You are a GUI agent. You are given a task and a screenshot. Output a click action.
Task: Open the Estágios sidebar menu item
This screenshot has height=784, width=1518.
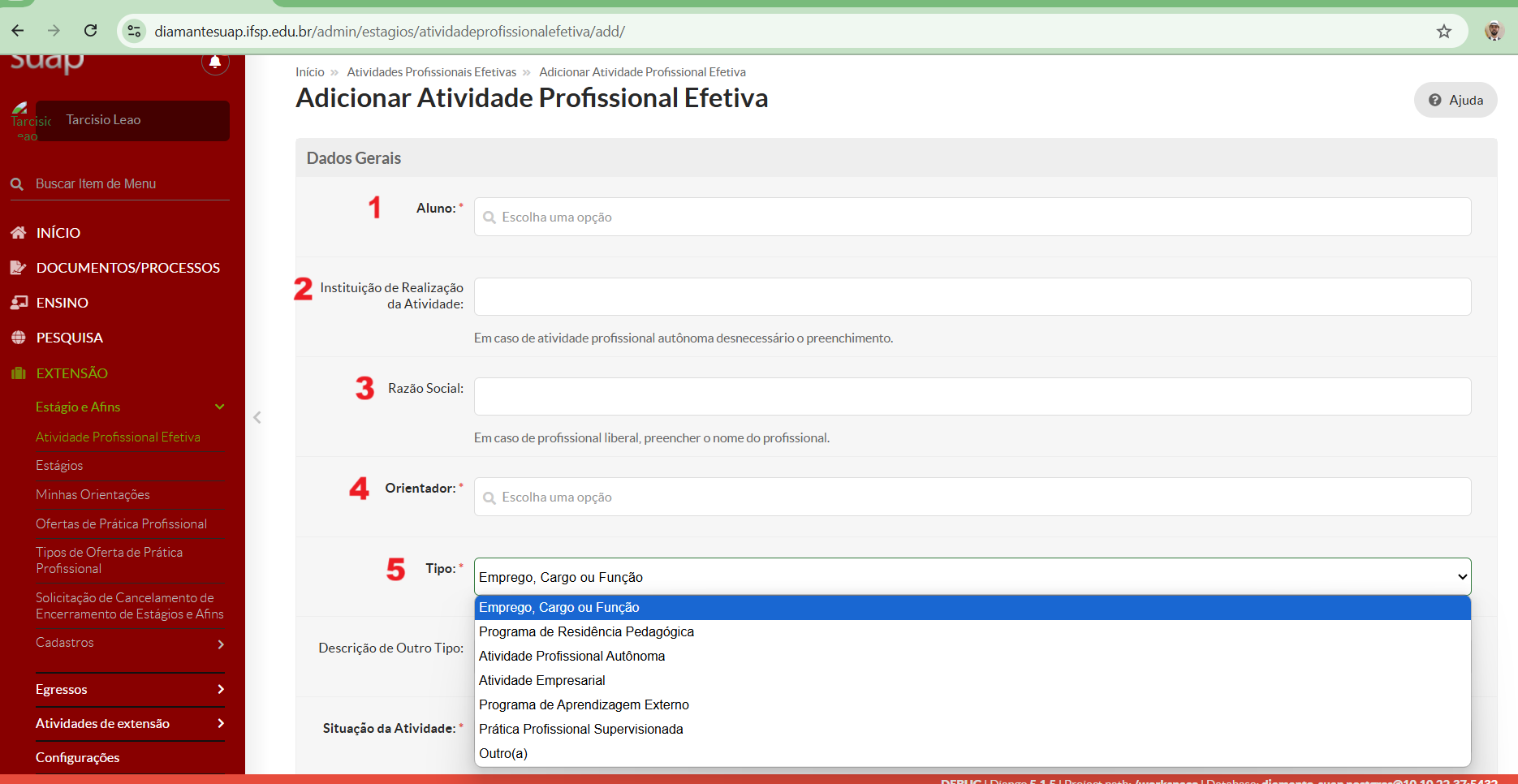coord(59,465)
